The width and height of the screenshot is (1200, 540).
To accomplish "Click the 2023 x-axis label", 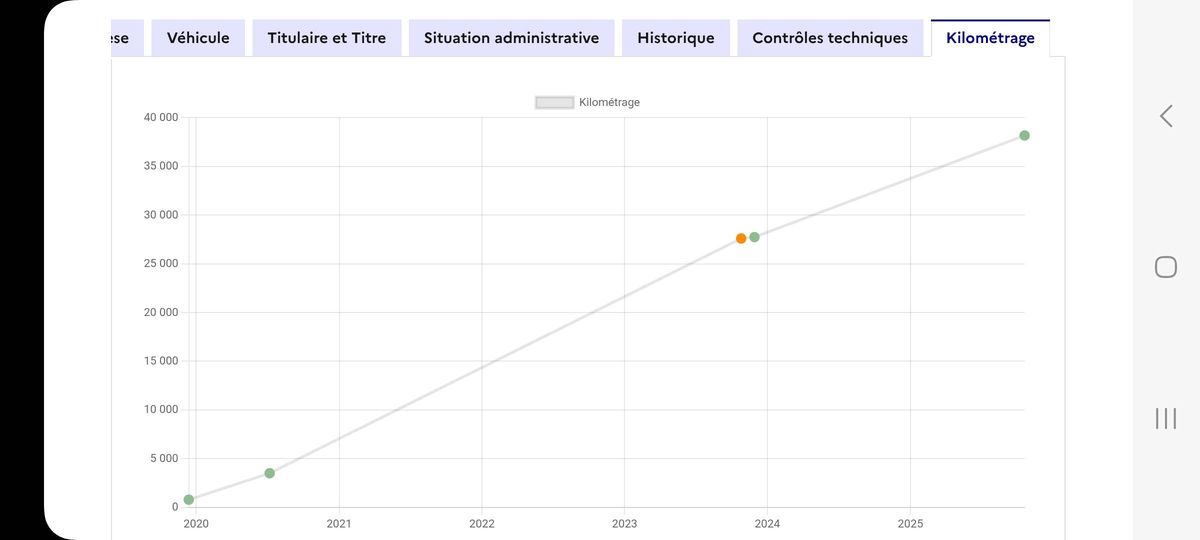I will coord(624,523).
